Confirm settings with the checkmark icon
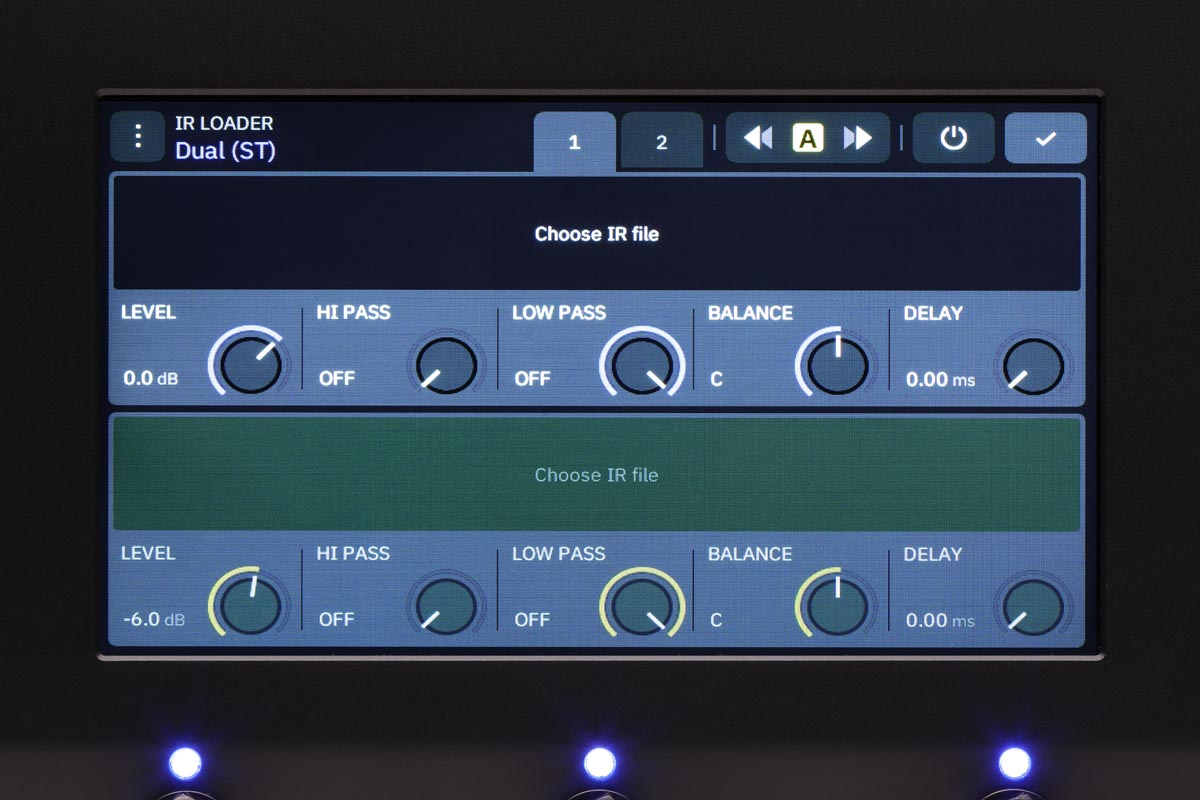Screen dimensions: 1200x800 pos(1045,138)
